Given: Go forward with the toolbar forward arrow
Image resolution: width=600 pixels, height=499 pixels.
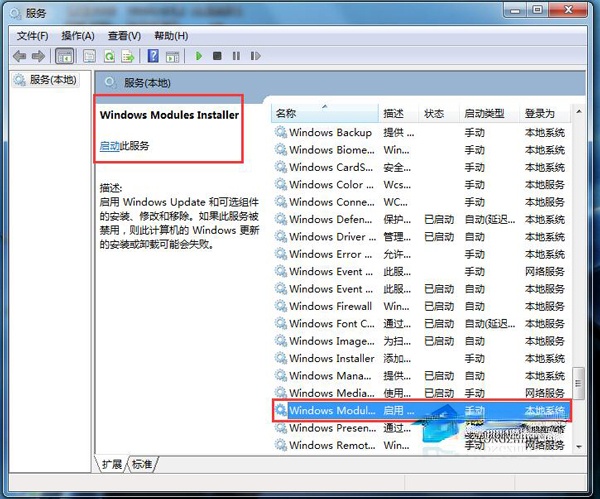Looking at the screenshot, I should (38, 56).
